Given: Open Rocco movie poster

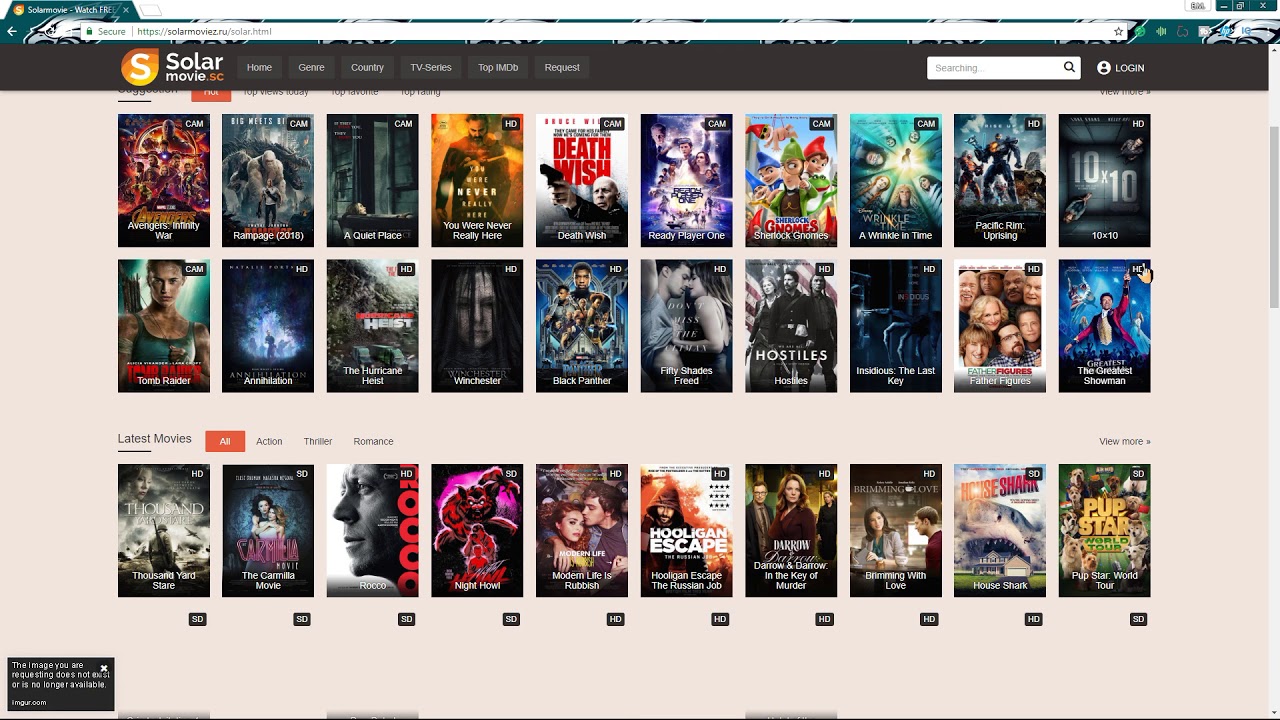Looking at the screenshot, I should click(x=373, y=530).
